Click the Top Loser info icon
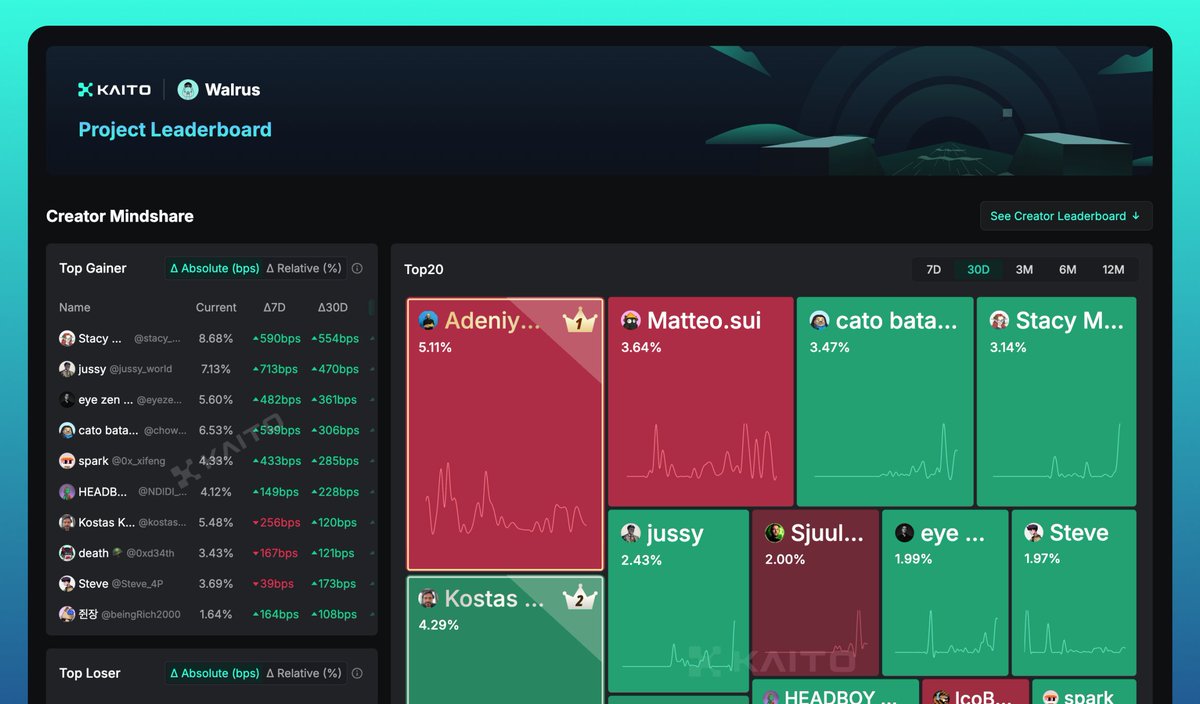 (x=357, y=673)
